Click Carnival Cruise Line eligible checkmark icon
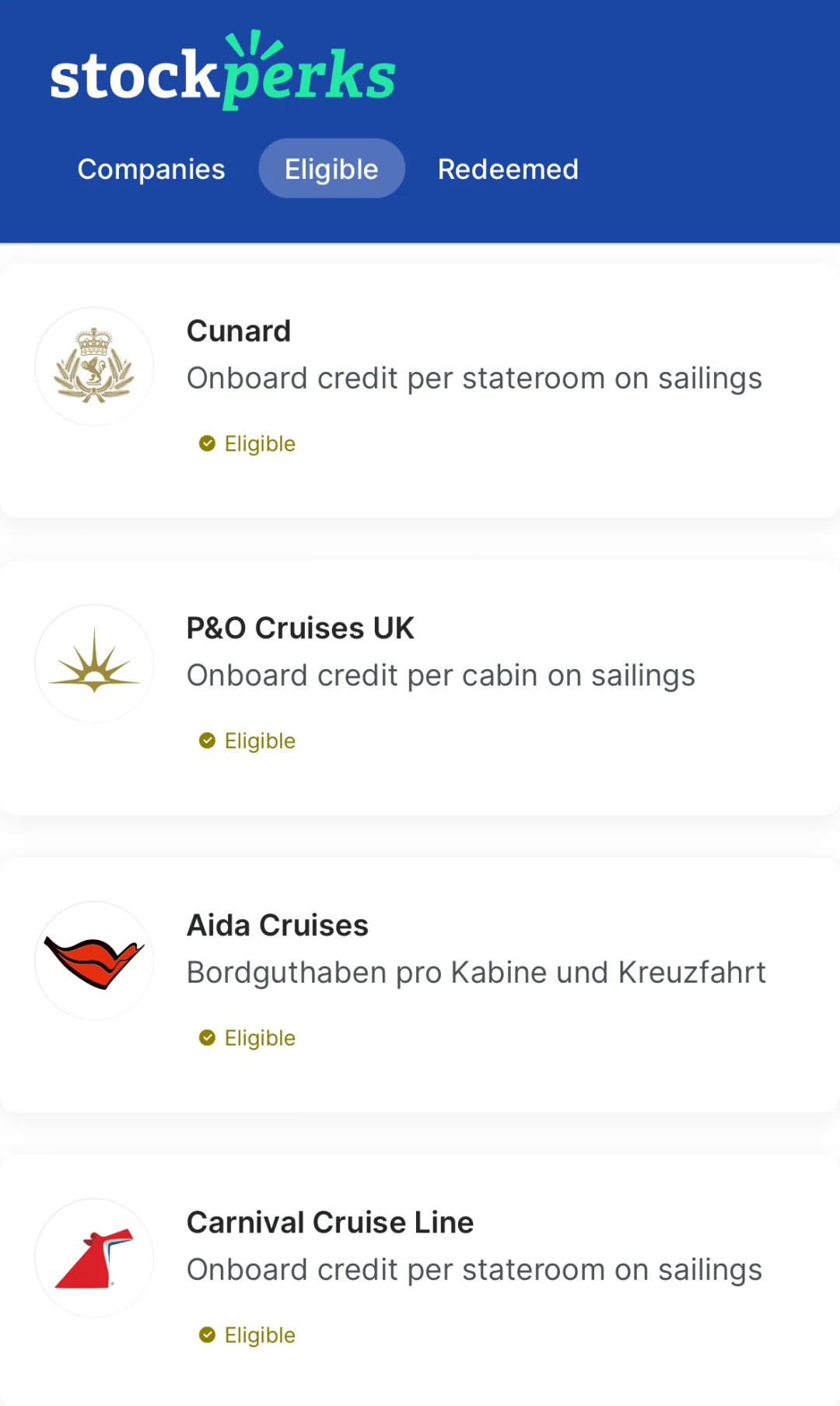The height and width of the screenshot is (1406, 840). [x=207, y=1335]
